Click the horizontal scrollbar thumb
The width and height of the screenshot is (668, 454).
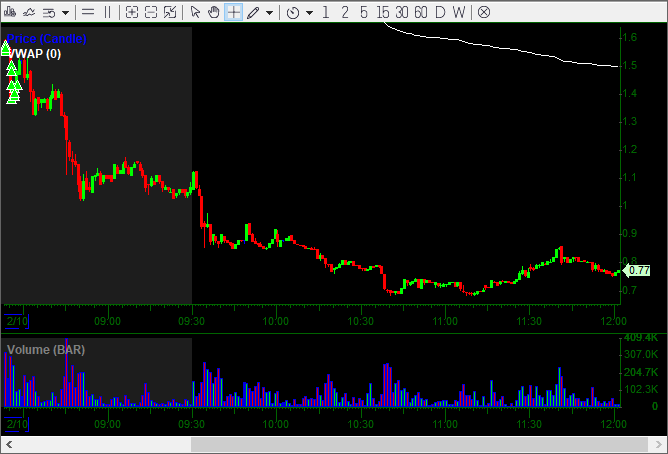click(419, 445)
